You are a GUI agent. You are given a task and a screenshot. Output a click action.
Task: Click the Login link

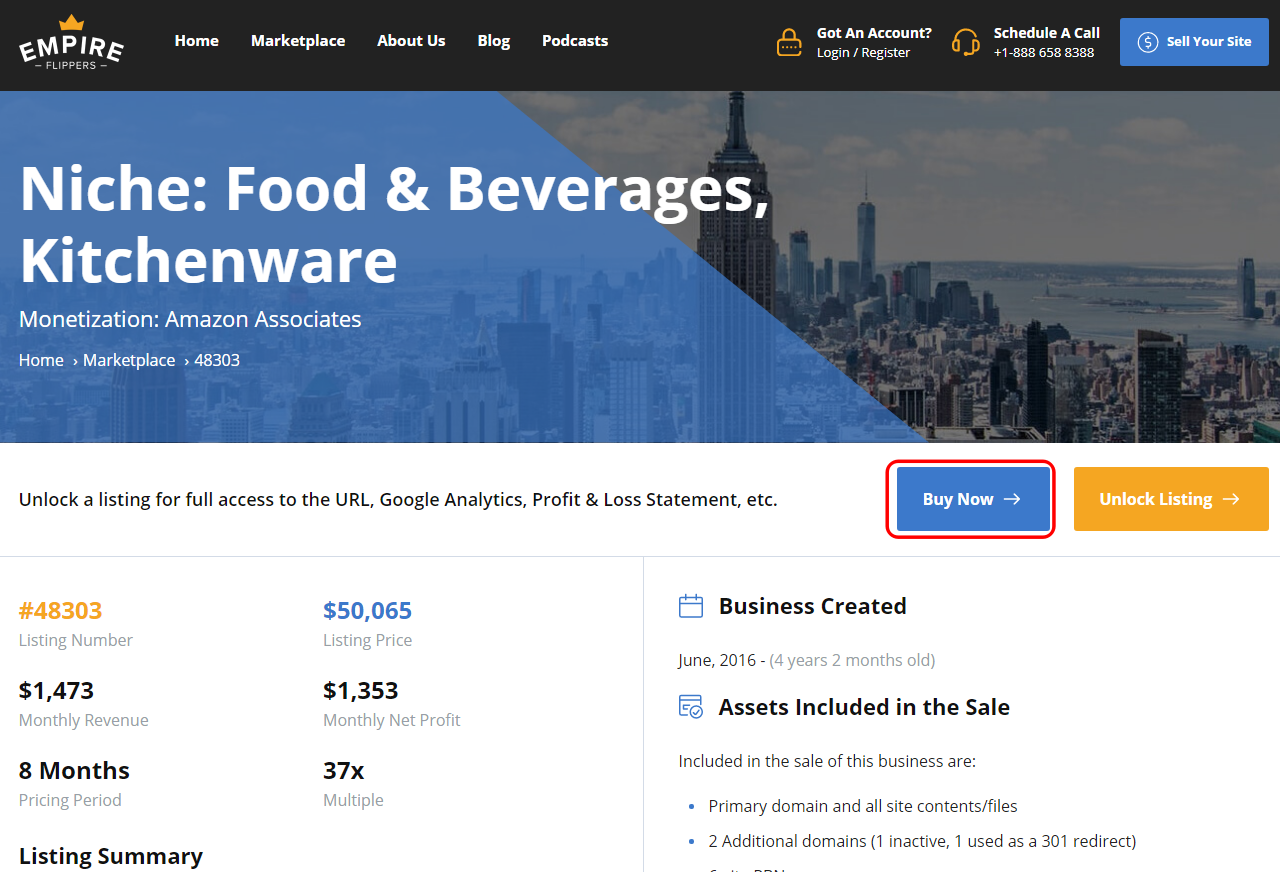click(x=833, y=53)
